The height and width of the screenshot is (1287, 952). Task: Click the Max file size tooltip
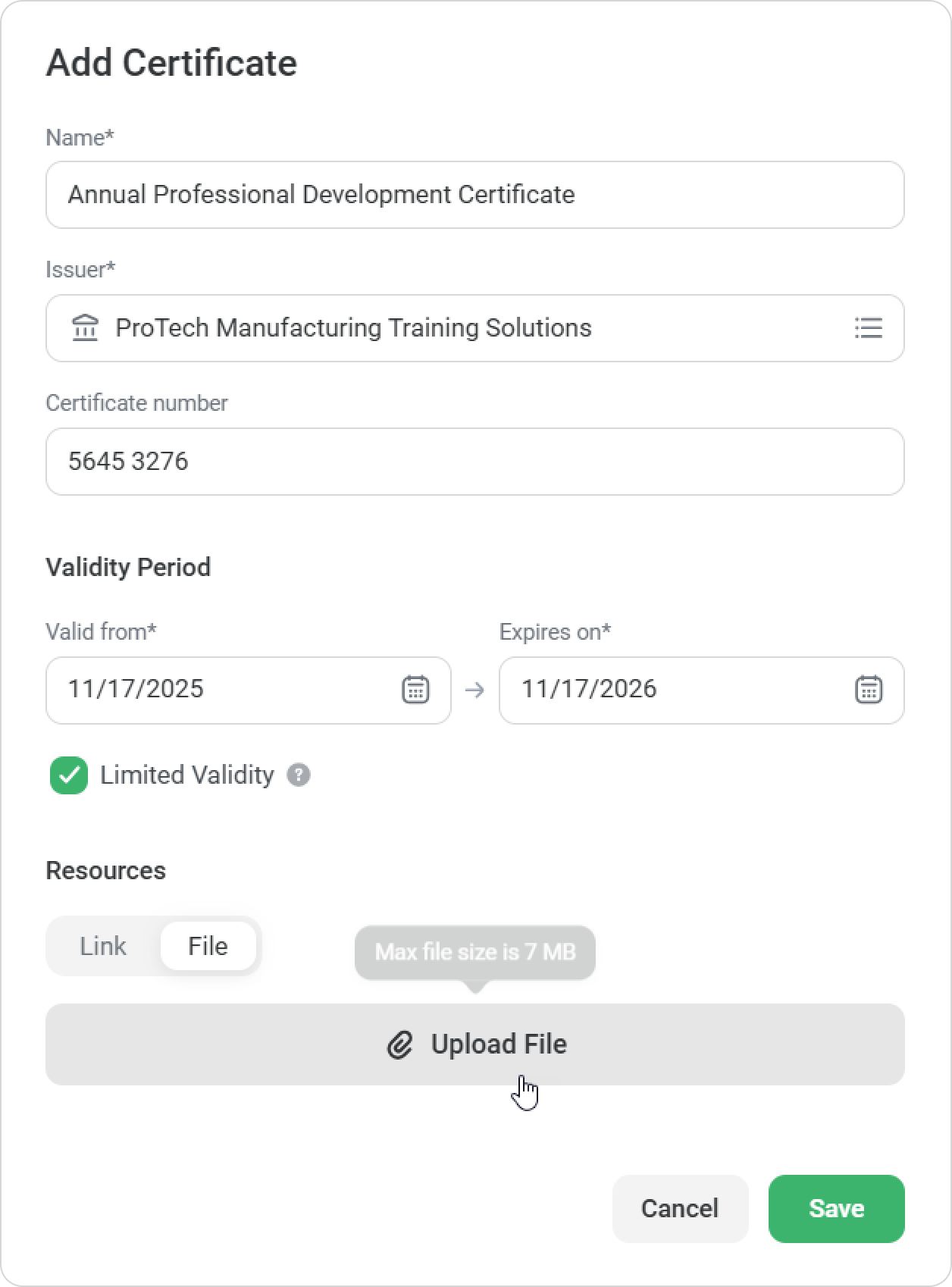coord(475,952)
